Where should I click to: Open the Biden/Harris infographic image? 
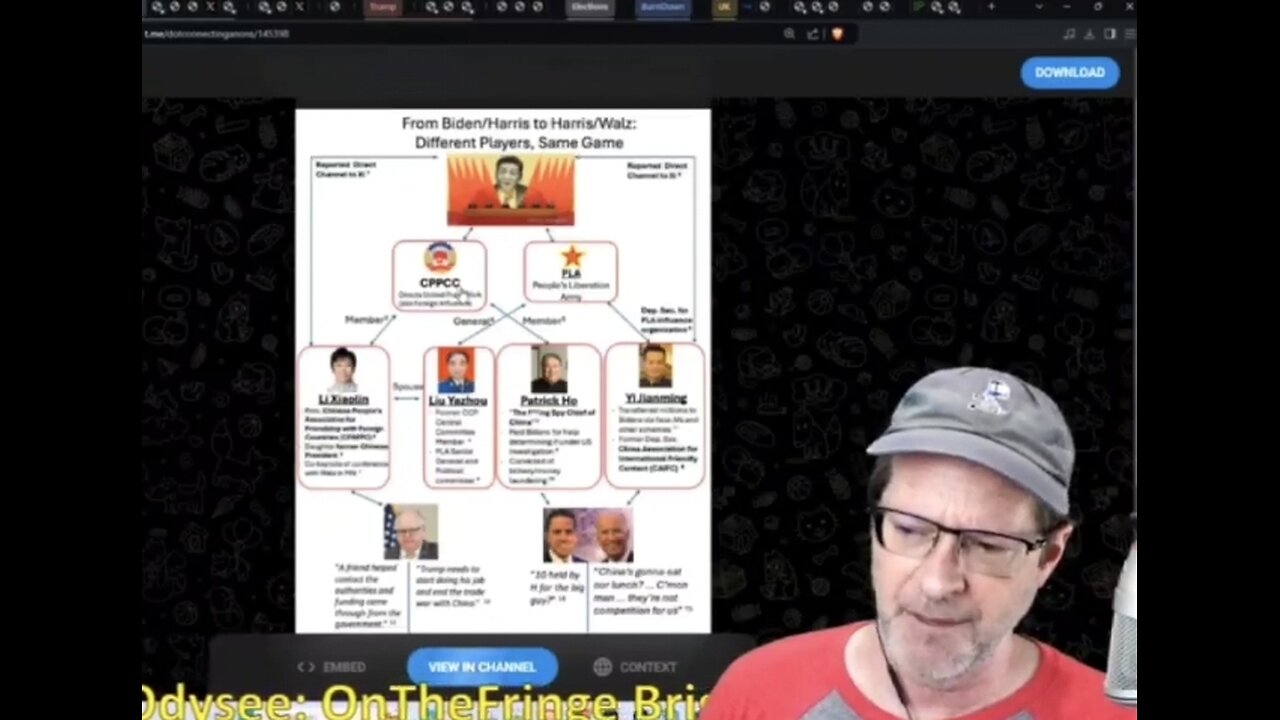pos(503,371)
